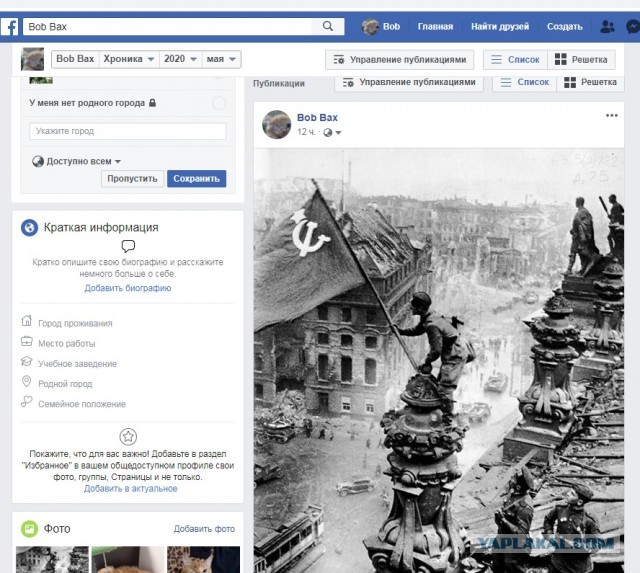Open the middle cat photo thumbnail
The height and width of the screenshot is (573, 640).
128,560
